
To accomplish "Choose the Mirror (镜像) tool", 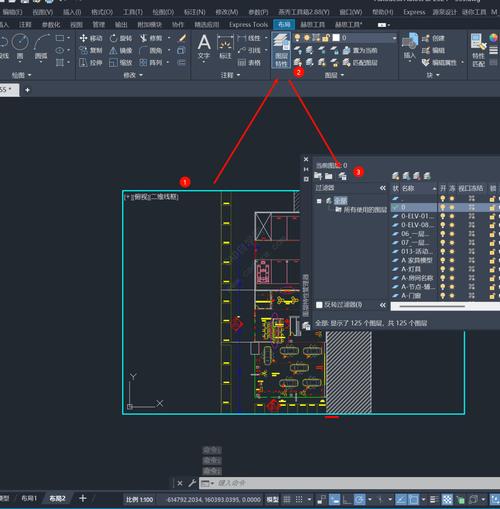I will pyautogui.click(x=121, y=51).
